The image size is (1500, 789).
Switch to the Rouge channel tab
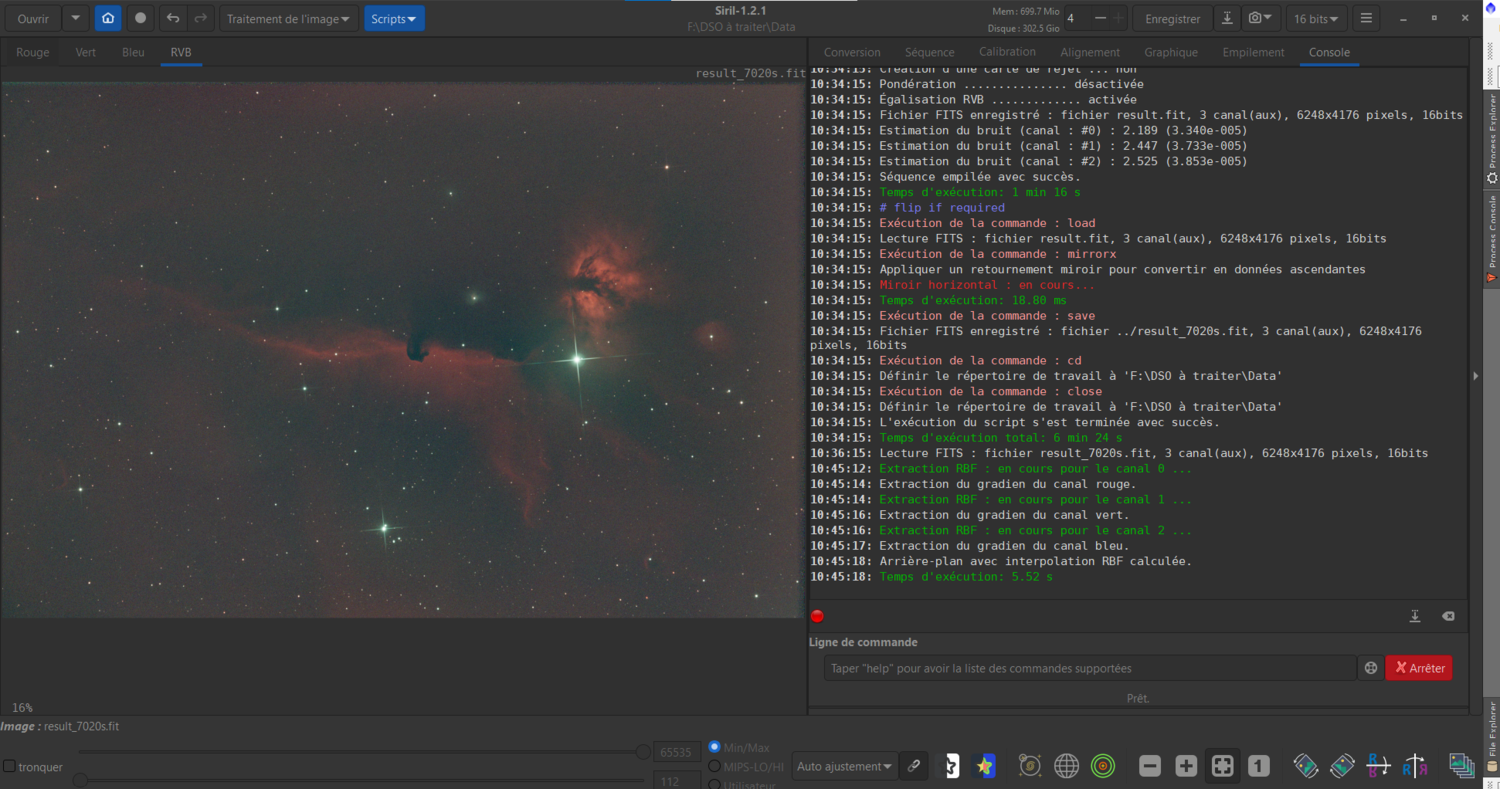point(32,52)
